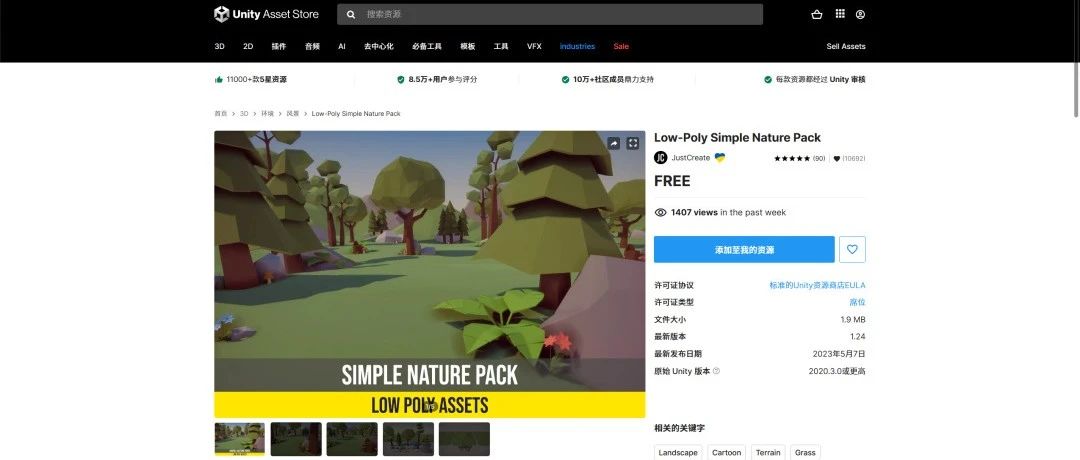The height and width of the screenshot is (460, 1080).
Task: Click the main Simple Nature Pack preview image
Action: coord(430,274)
